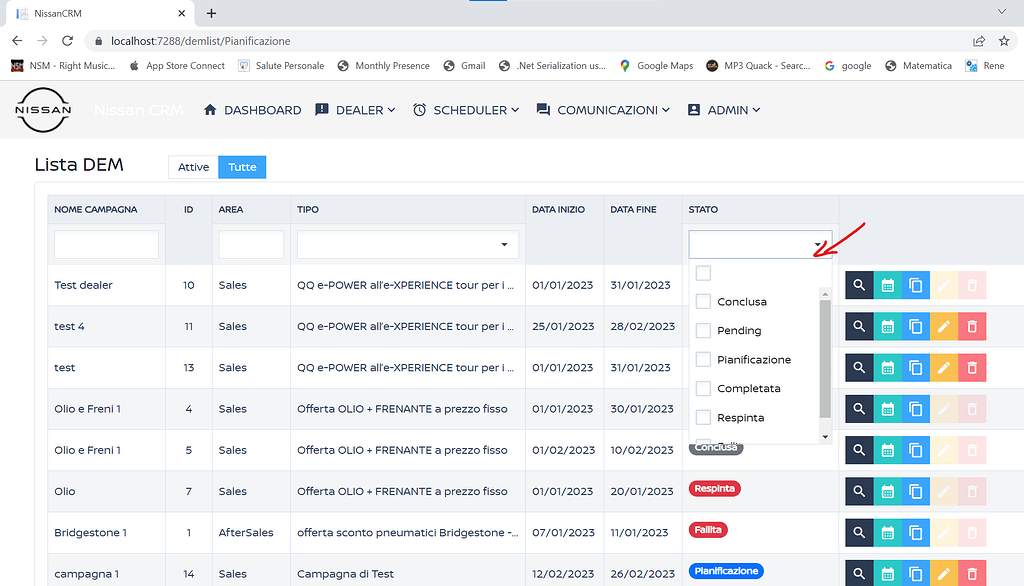Expand the ADMIN menu
Viewport: 1024px width, 586px height.
[x=724, y=110]
